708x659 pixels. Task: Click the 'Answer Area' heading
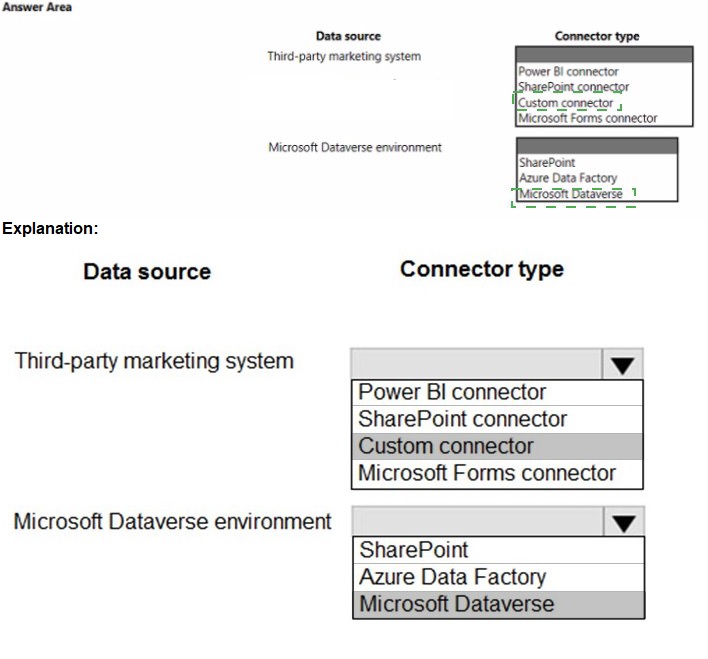[37, 7]
